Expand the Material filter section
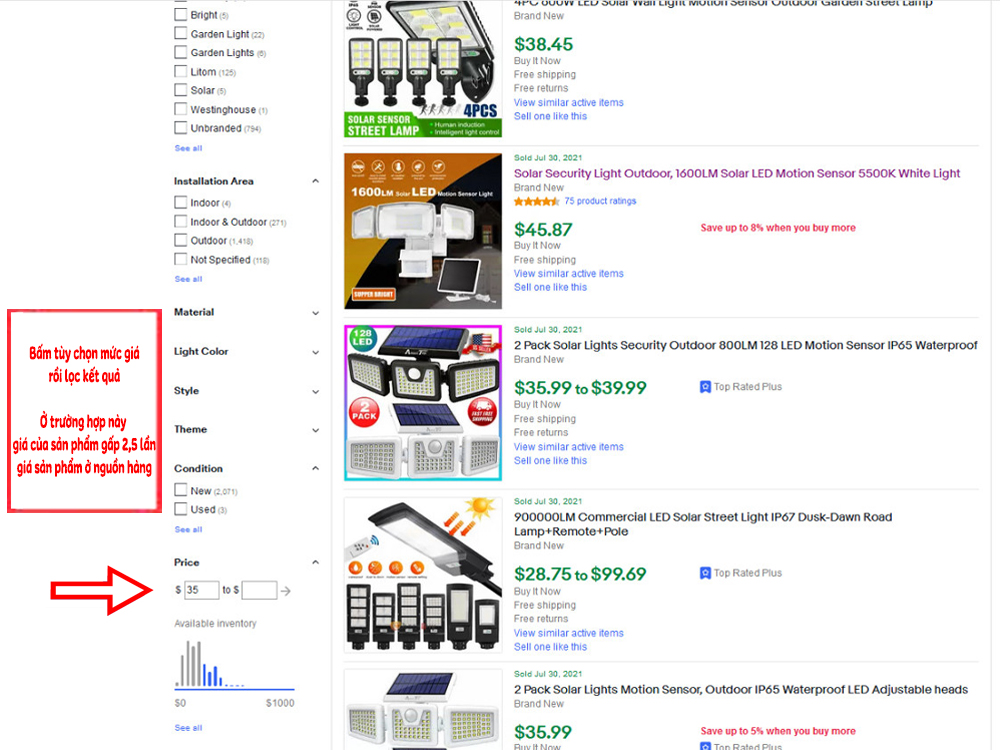1000x750 pixels. (x=315, y=313)
